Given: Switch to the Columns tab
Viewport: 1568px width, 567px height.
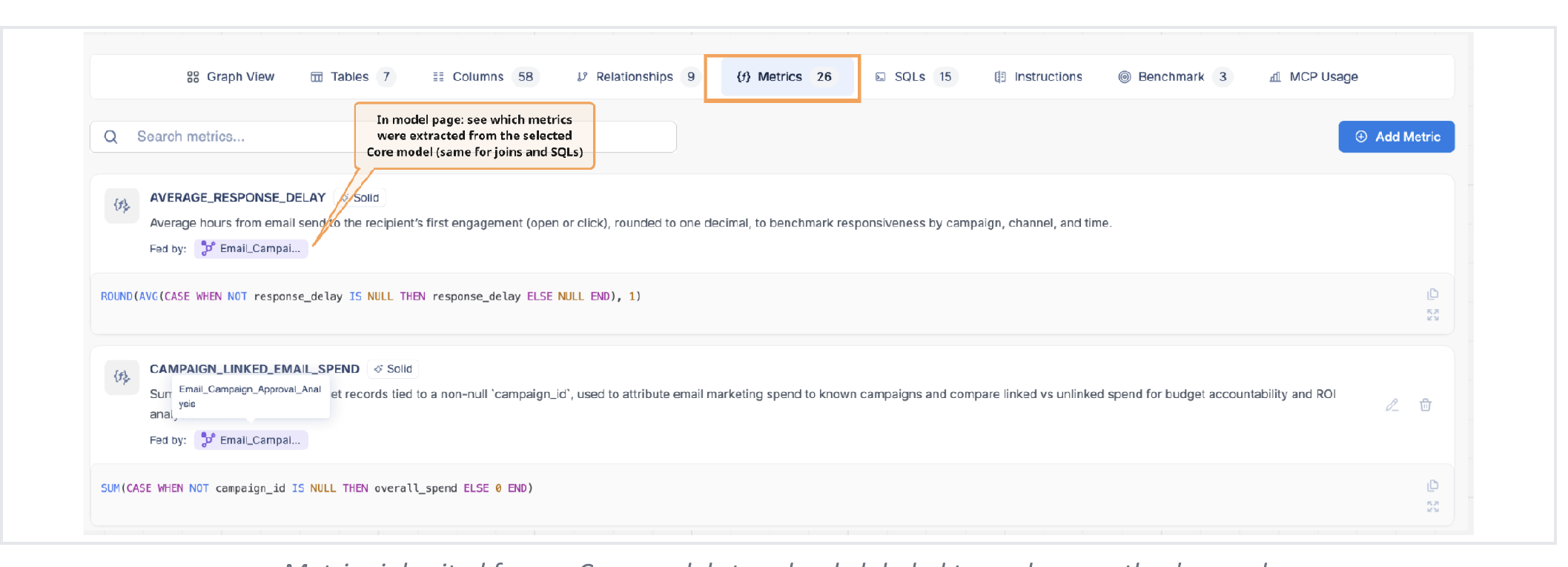Looking at the screenshot, I should click(486, 77).
